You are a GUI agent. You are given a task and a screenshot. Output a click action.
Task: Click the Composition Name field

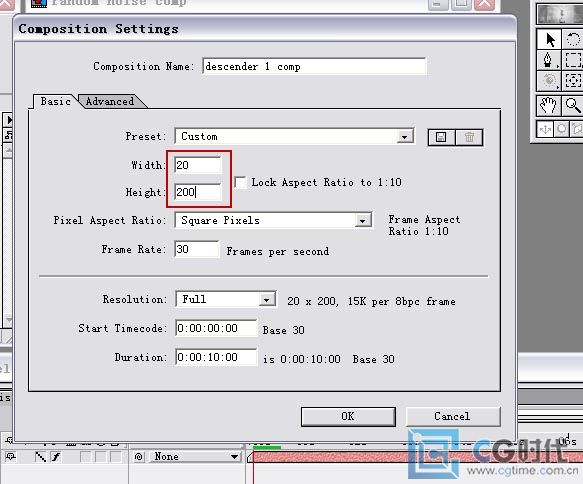314,66
